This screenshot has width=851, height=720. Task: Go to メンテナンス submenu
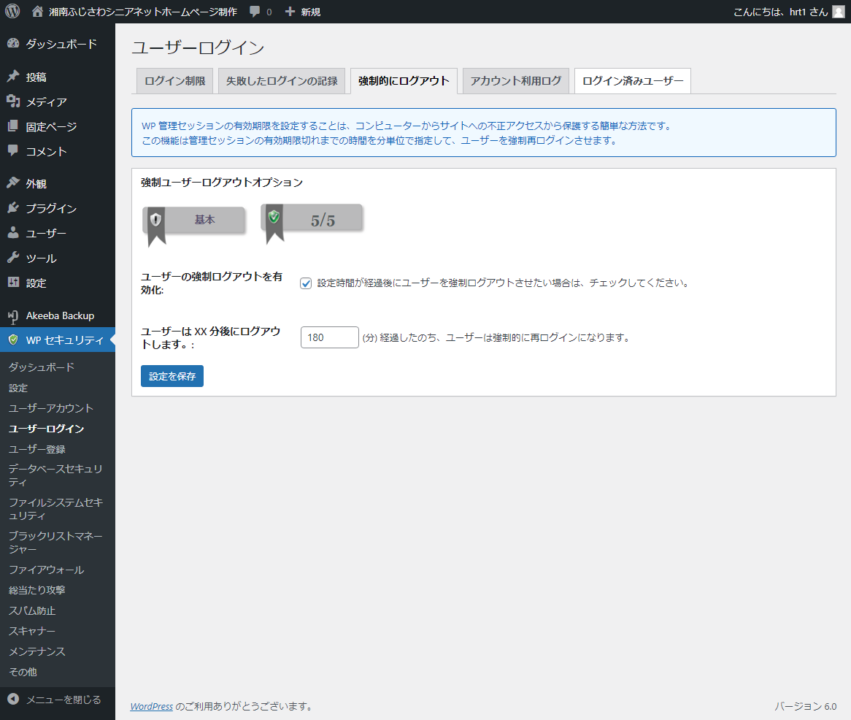coord(37,651)
